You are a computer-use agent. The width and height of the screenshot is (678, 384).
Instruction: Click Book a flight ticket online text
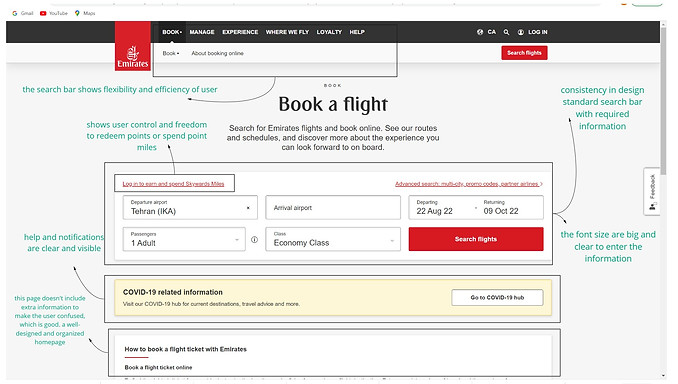(158, 368)
